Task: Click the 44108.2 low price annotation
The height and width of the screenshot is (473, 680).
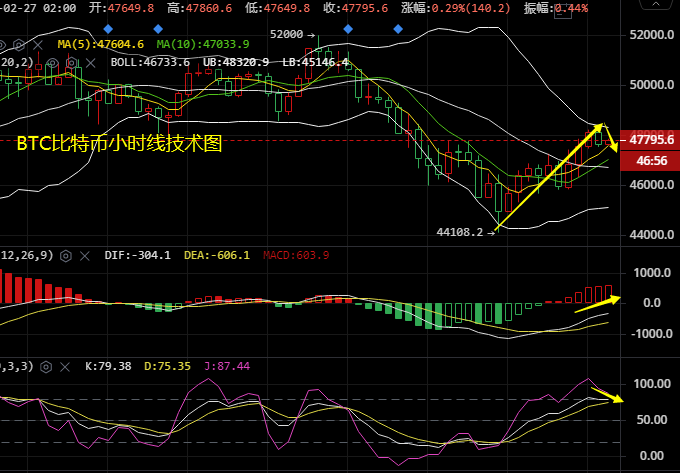Action: click(460, 232)
